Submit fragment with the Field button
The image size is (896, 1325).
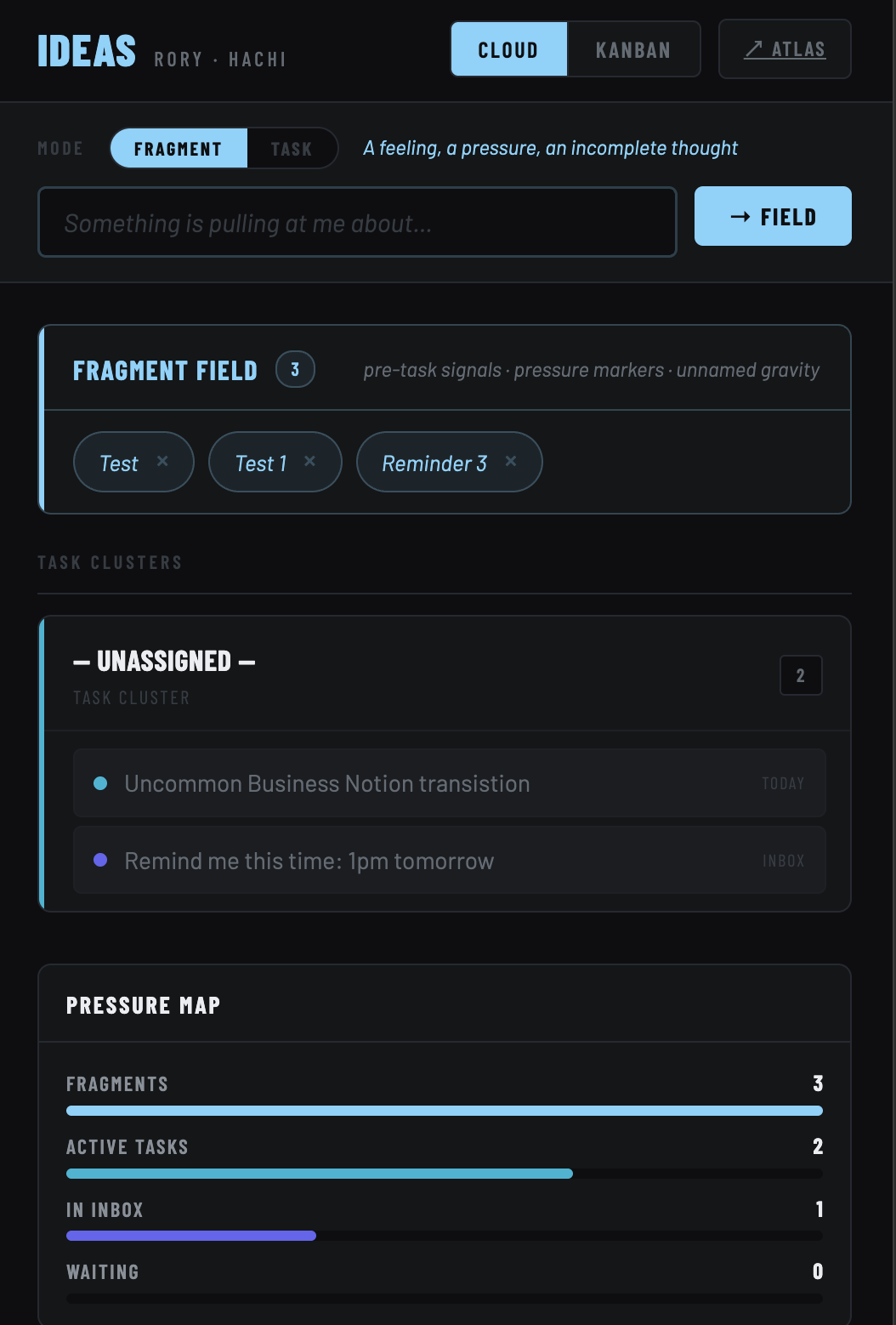tap(773, 216)
